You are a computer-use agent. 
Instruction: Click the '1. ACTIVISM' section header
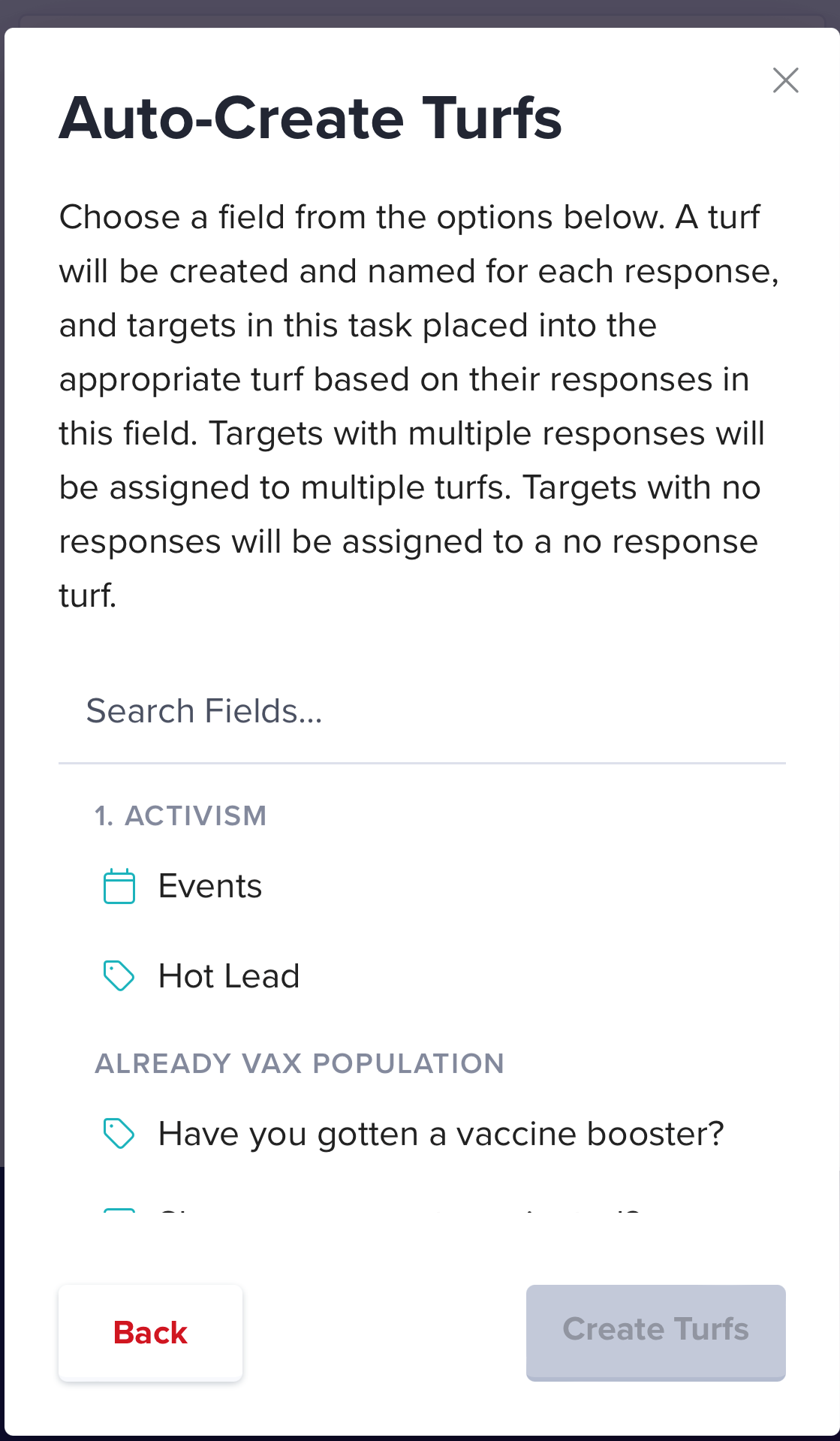click(180, 815)
